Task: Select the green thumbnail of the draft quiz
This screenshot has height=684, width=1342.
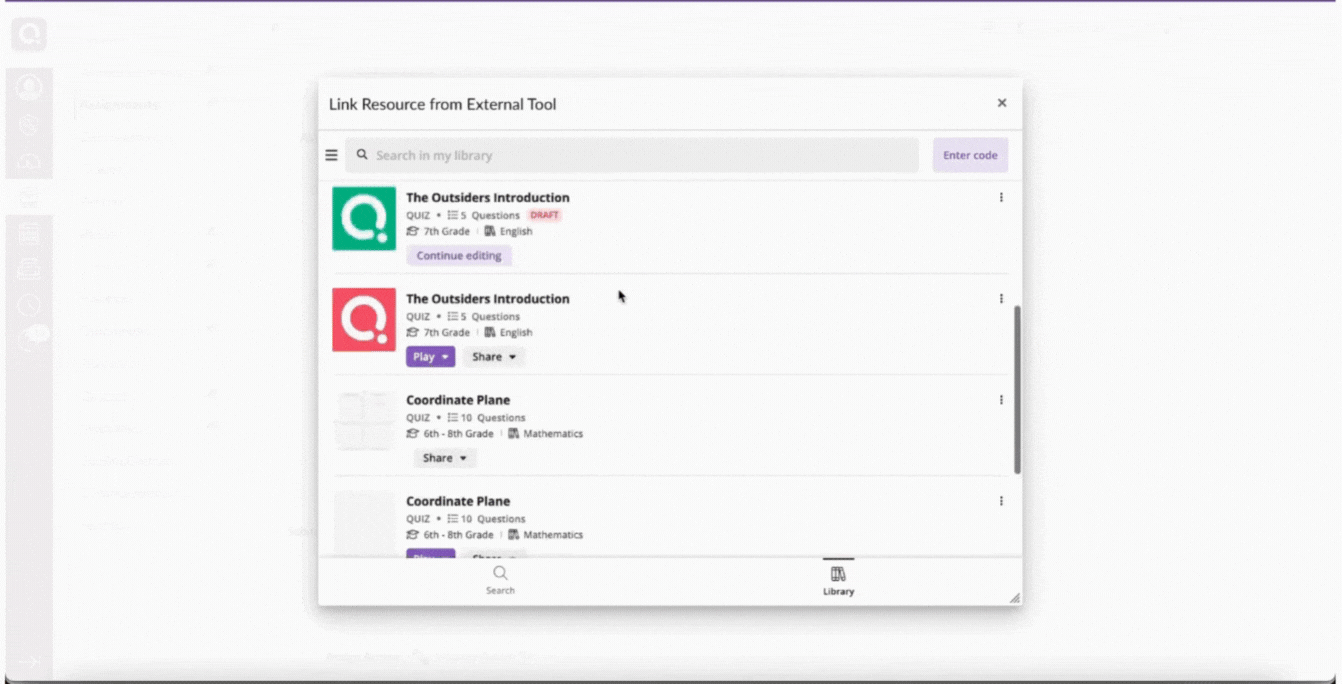Action: point(364,218)
